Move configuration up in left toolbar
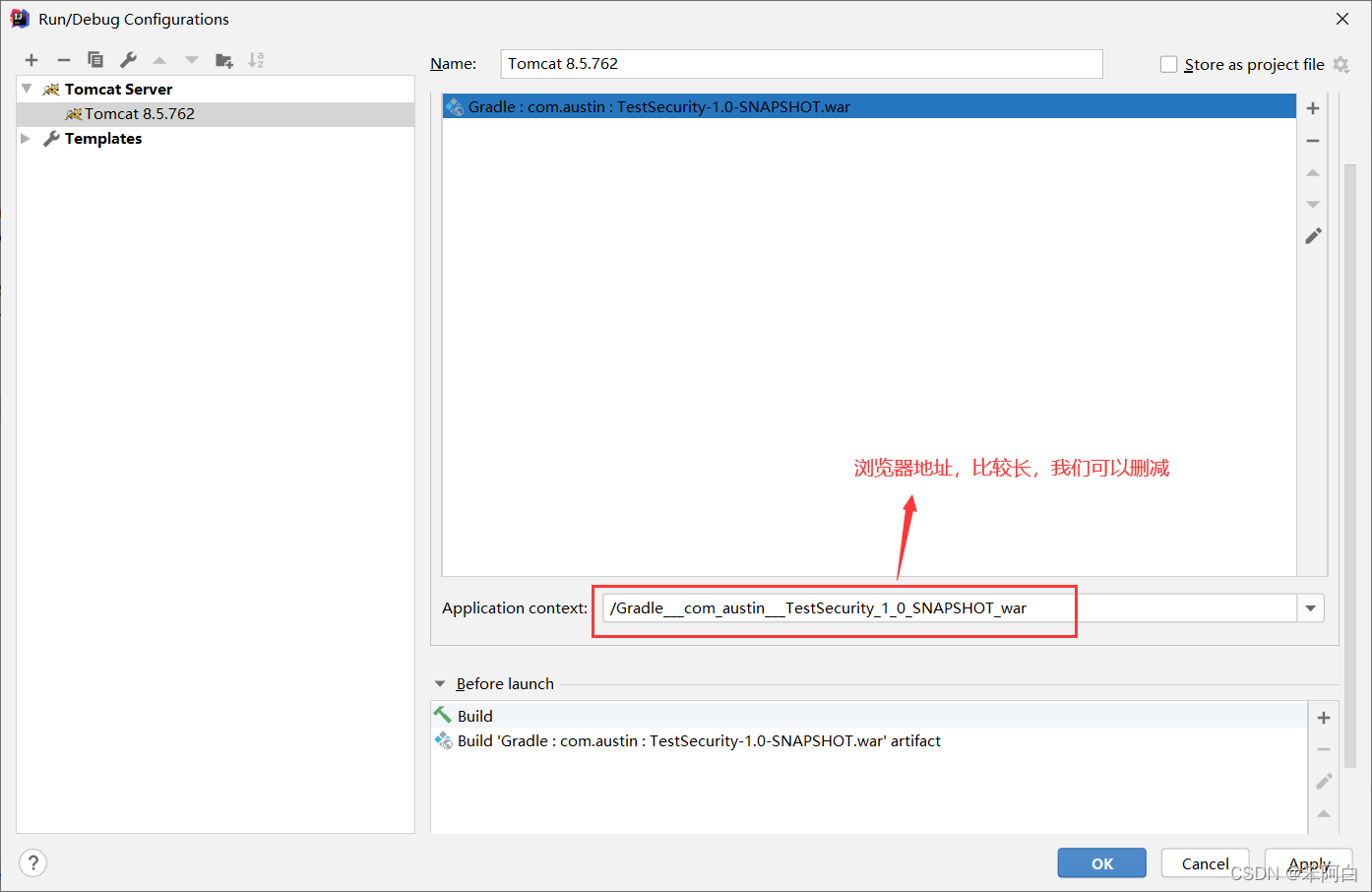The height and width of the screenshot is (892, 1372). (x=159, y=60)
